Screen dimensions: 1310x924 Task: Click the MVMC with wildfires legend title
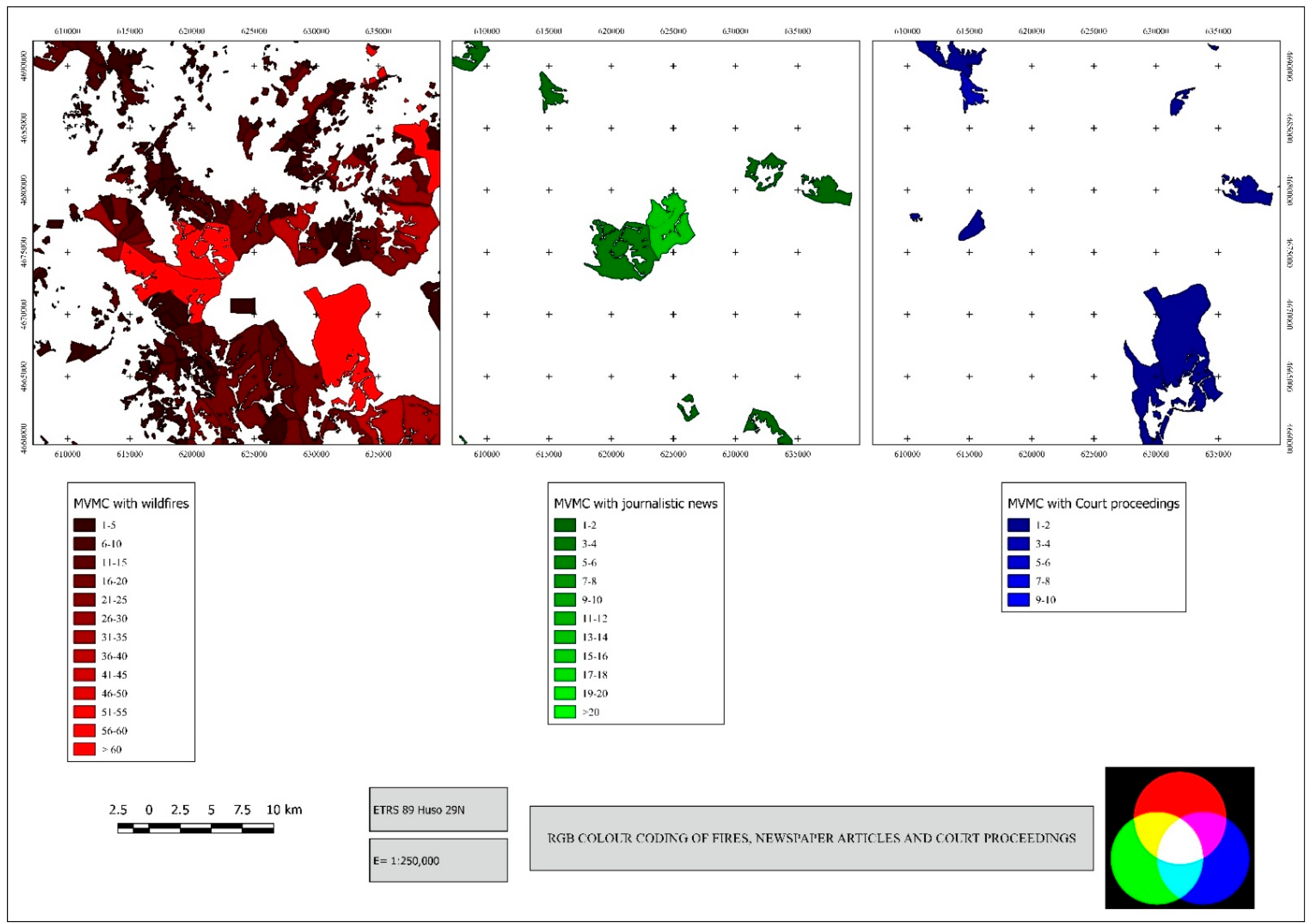coord(131,504)
